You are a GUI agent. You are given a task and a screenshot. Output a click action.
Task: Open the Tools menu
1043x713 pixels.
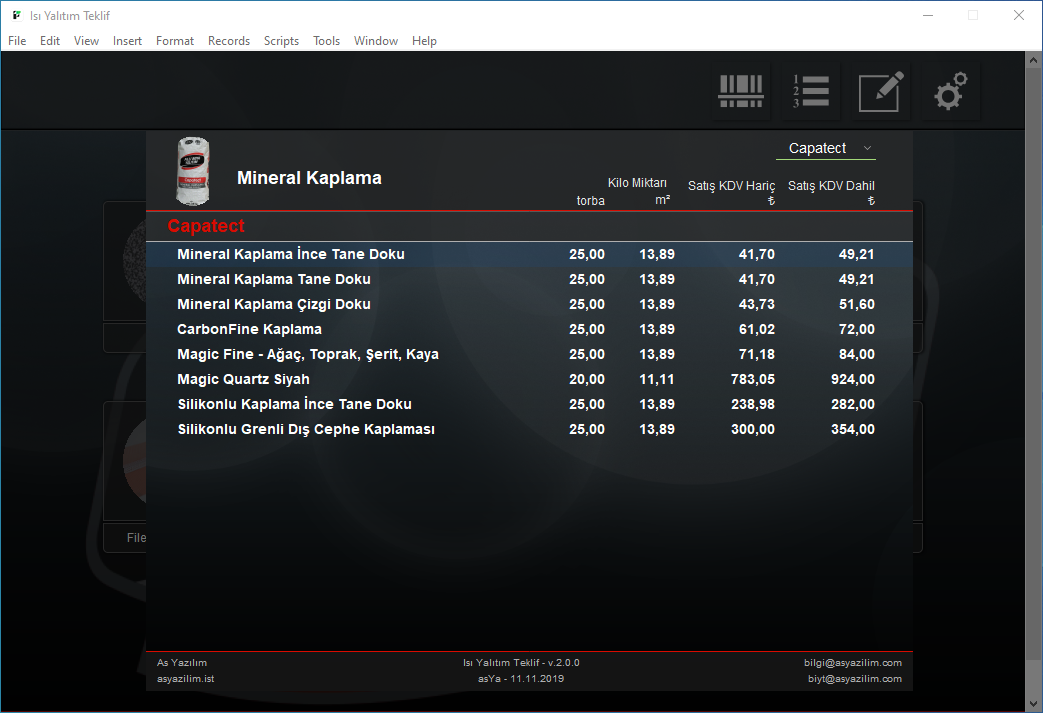[x=327, y=41]
